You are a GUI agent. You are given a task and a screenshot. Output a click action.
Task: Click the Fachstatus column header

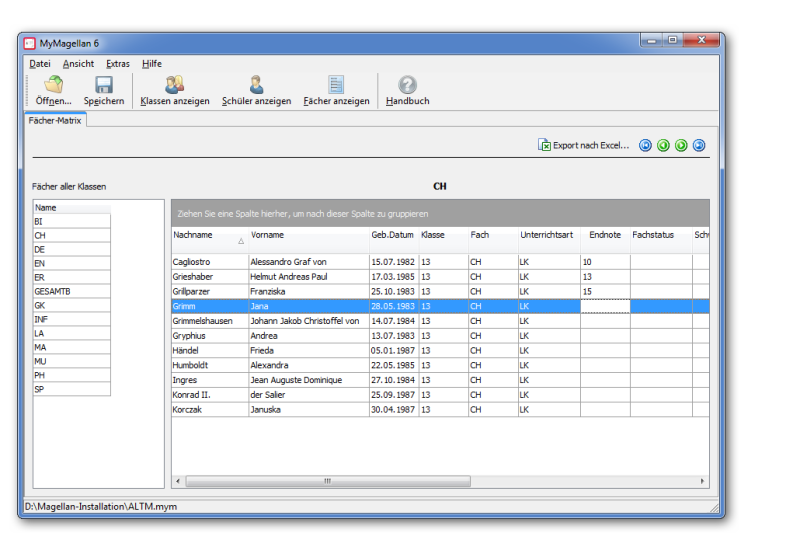tap(661, 239)
